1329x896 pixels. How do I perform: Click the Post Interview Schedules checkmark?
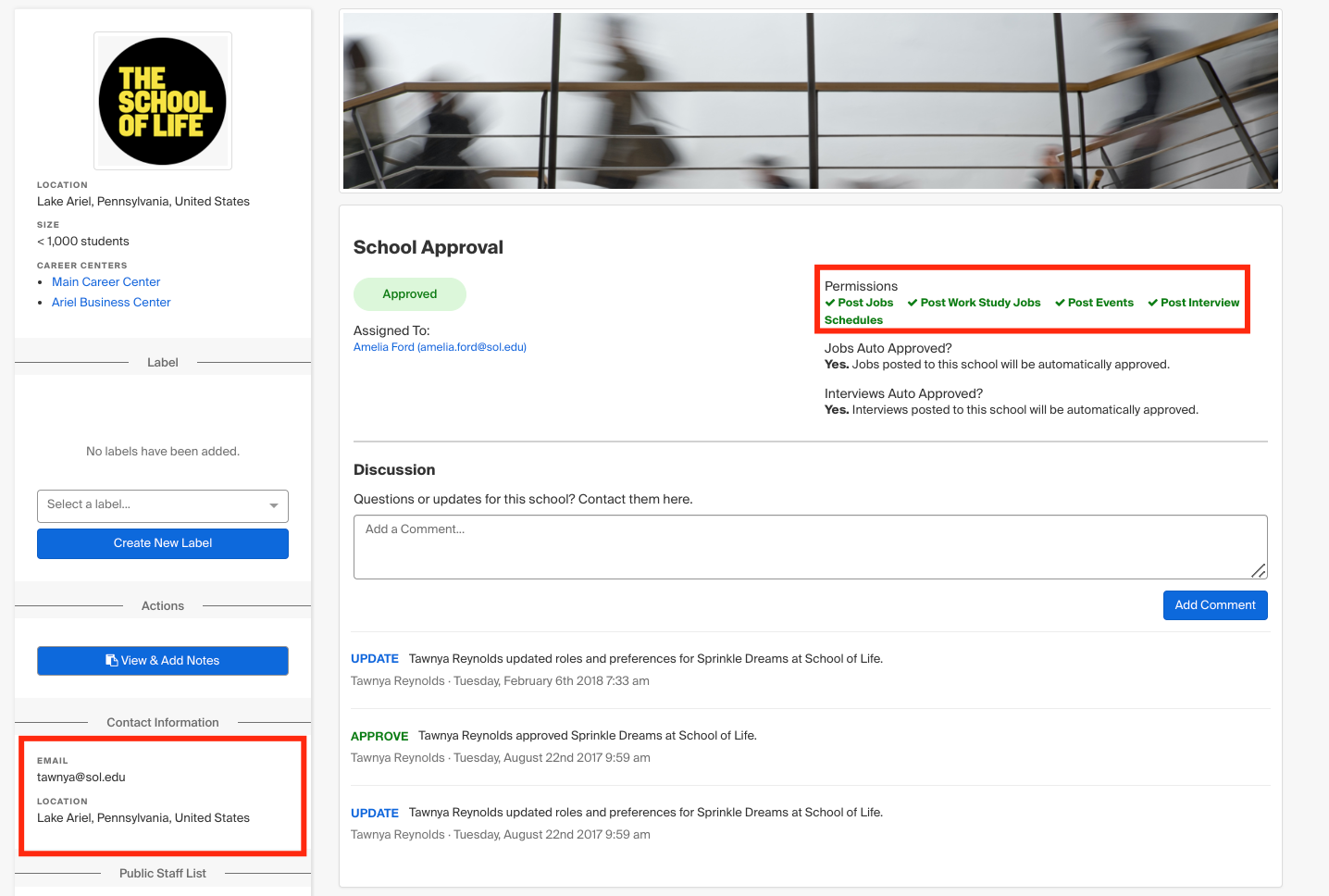tap(1153, 303)
